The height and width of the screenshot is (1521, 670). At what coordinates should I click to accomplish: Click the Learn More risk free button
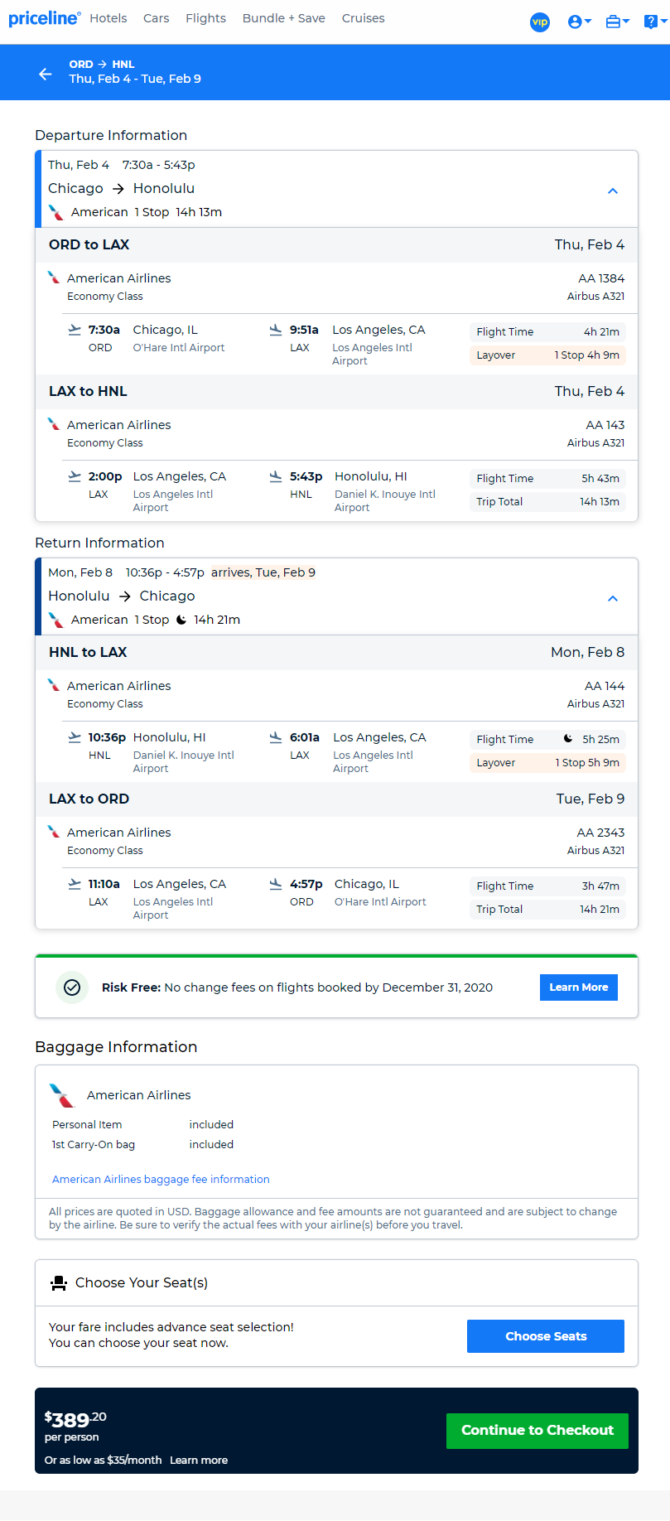[579, 987]
